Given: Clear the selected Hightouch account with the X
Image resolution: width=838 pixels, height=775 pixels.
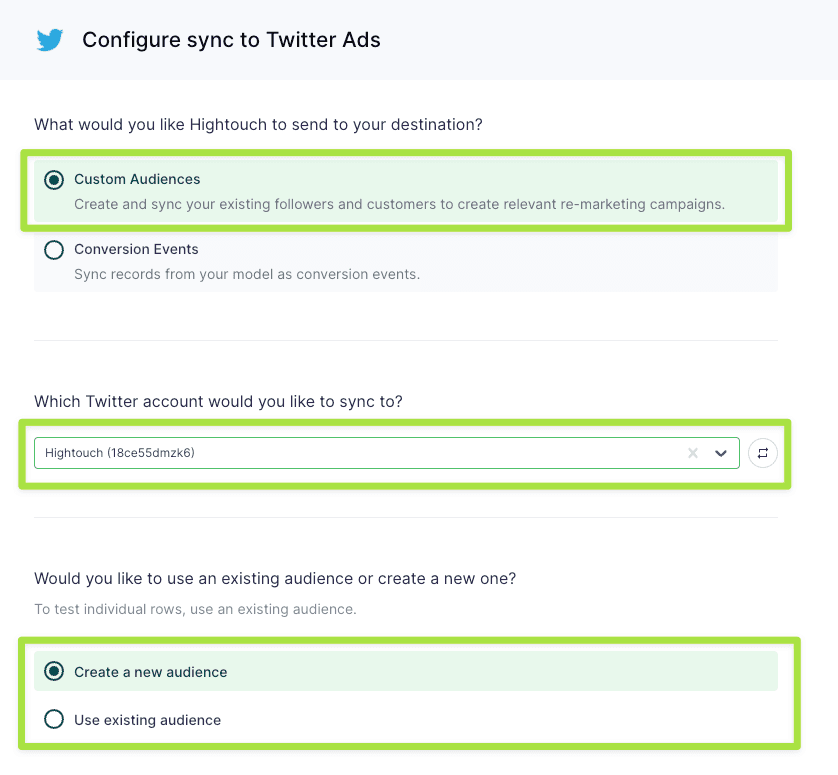Looking at the screenshot, I should pyautogui.click(x=693, y=453).
